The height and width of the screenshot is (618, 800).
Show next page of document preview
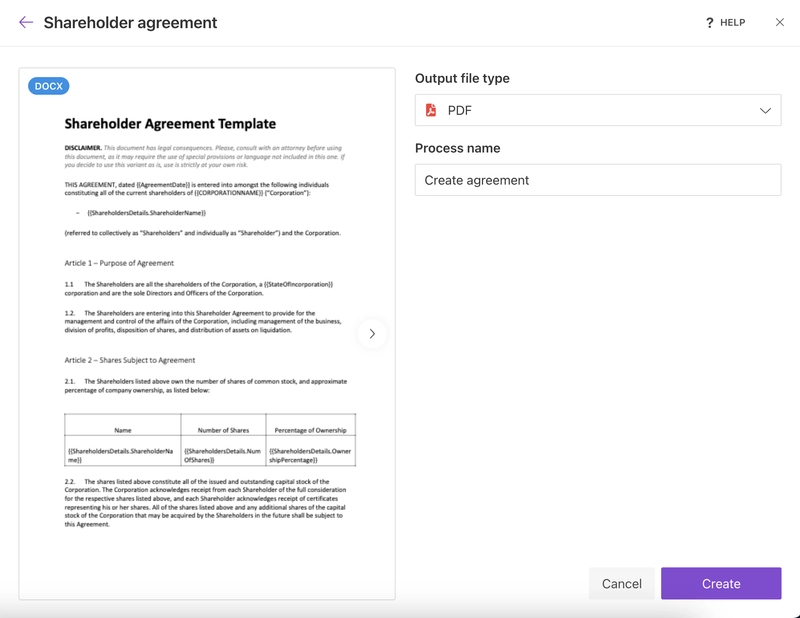pos(372,334)
